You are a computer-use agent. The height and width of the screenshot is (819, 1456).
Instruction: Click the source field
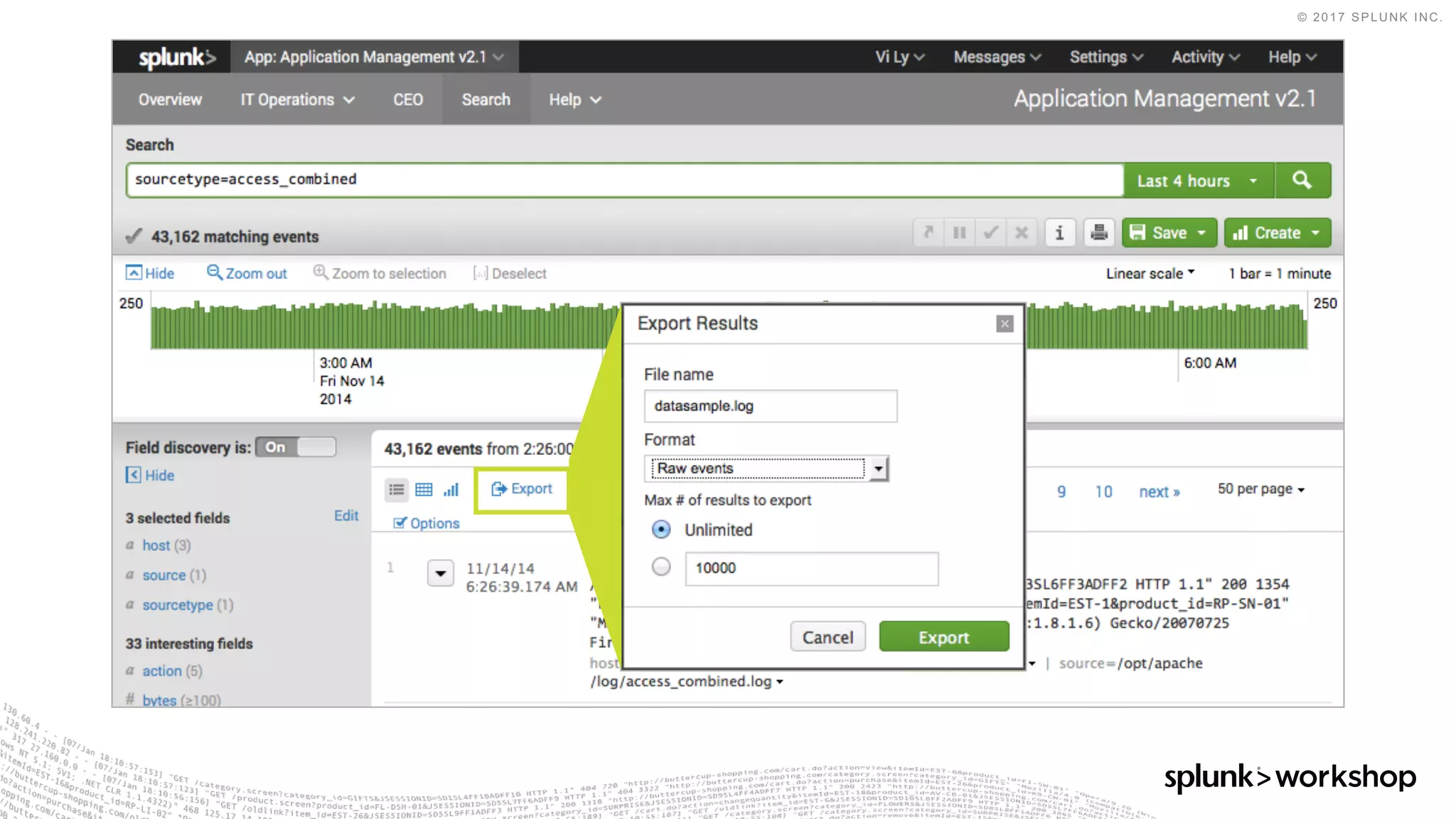pyautogui.click(x=164, y=575)
